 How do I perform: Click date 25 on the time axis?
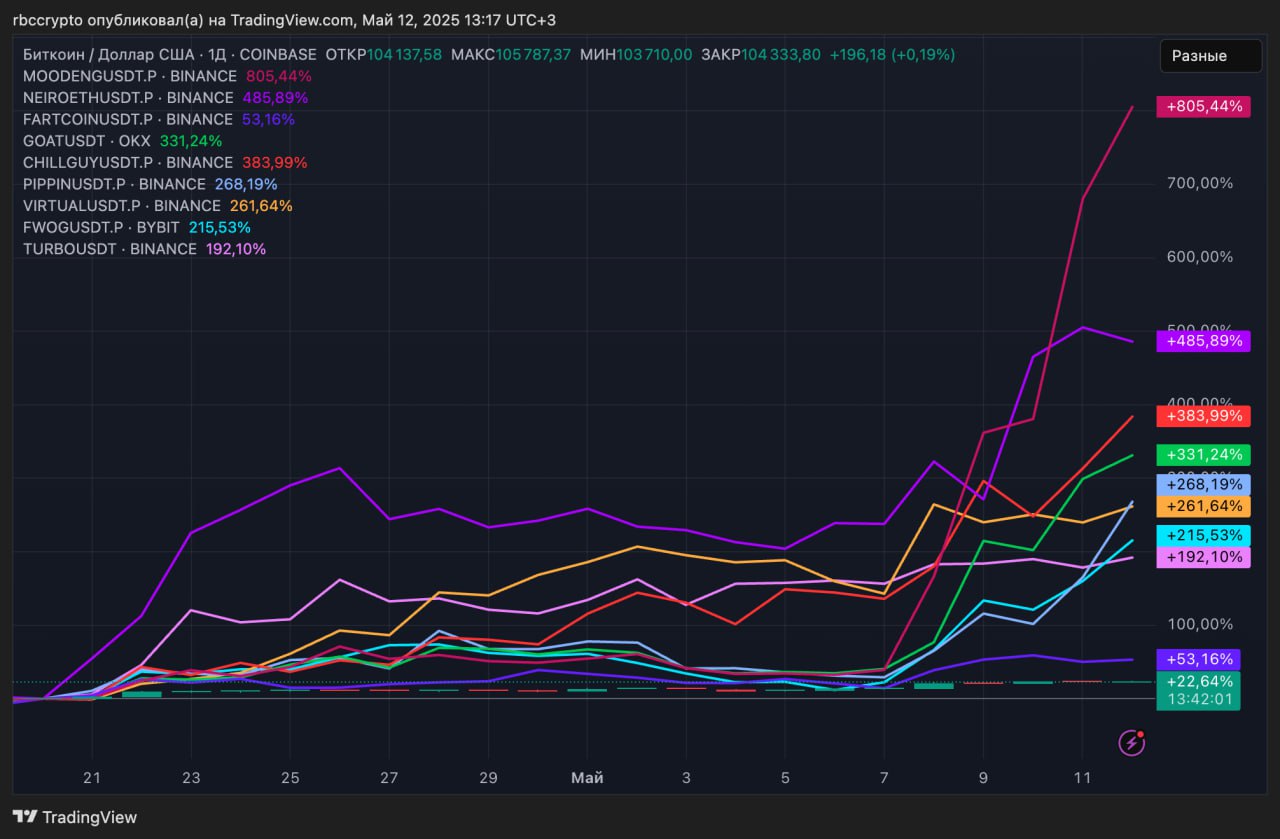pos(290,777)
